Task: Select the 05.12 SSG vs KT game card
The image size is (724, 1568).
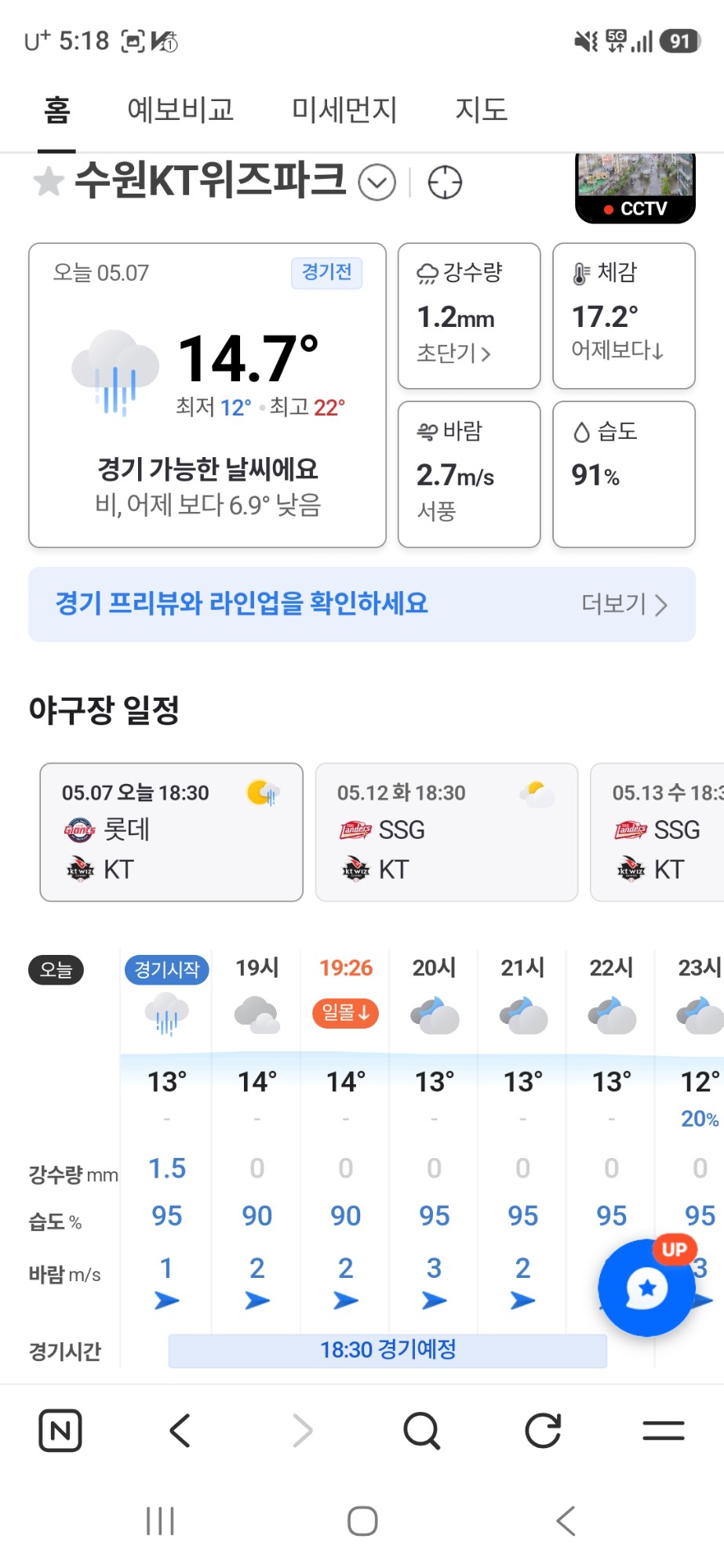Action: [446, 832]
